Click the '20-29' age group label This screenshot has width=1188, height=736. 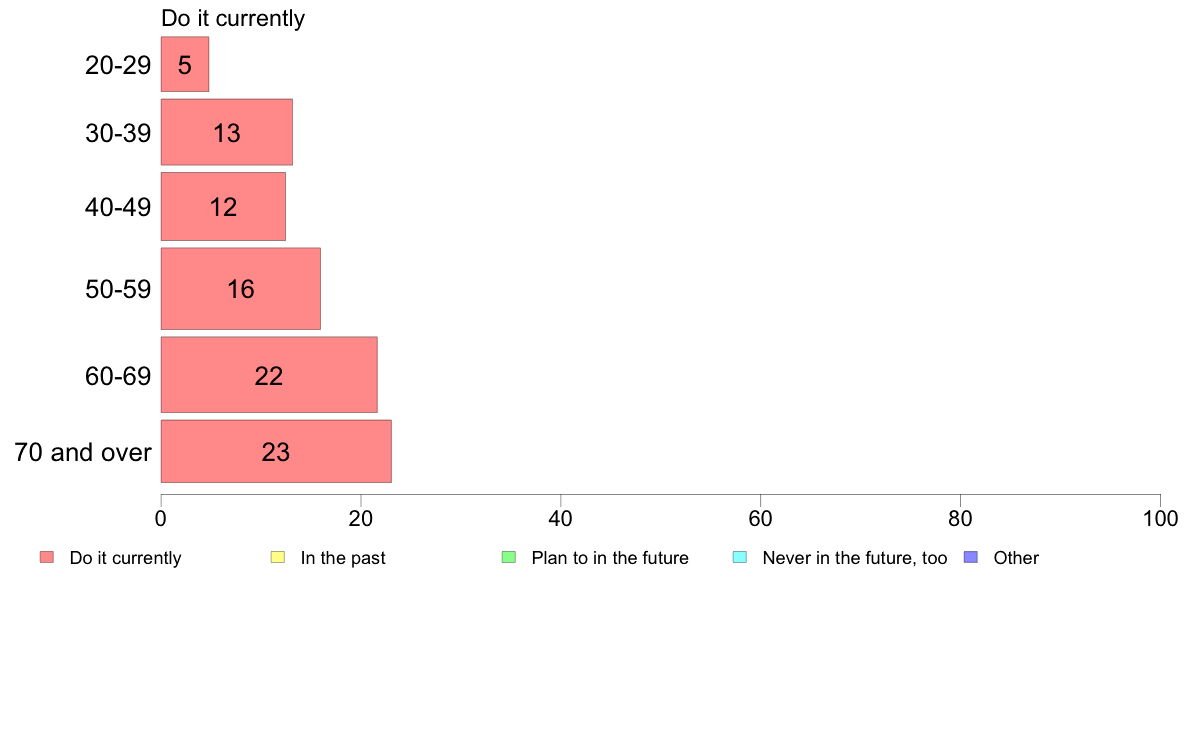[x=118, y=65]
